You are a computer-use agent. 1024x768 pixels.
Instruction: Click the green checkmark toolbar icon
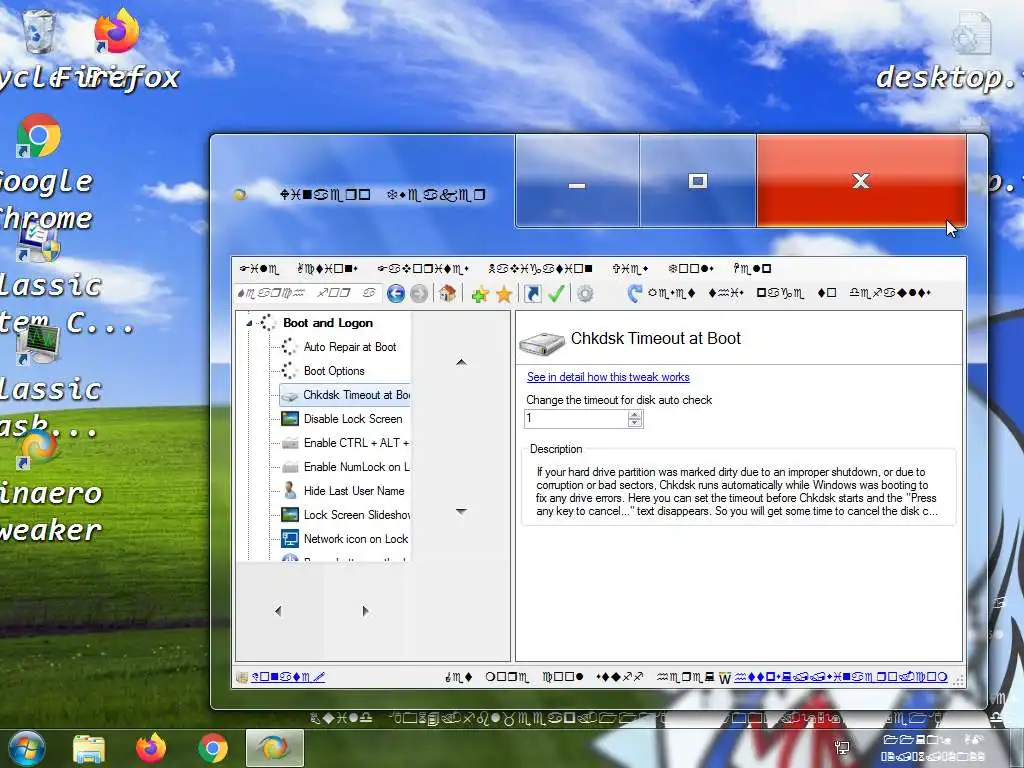click(556, 294)
